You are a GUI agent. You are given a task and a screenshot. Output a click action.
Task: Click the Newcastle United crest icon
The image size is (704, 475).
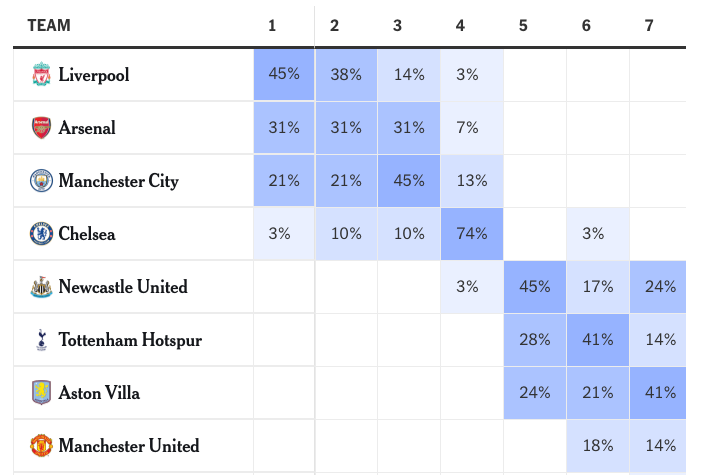tap(40, 287)
